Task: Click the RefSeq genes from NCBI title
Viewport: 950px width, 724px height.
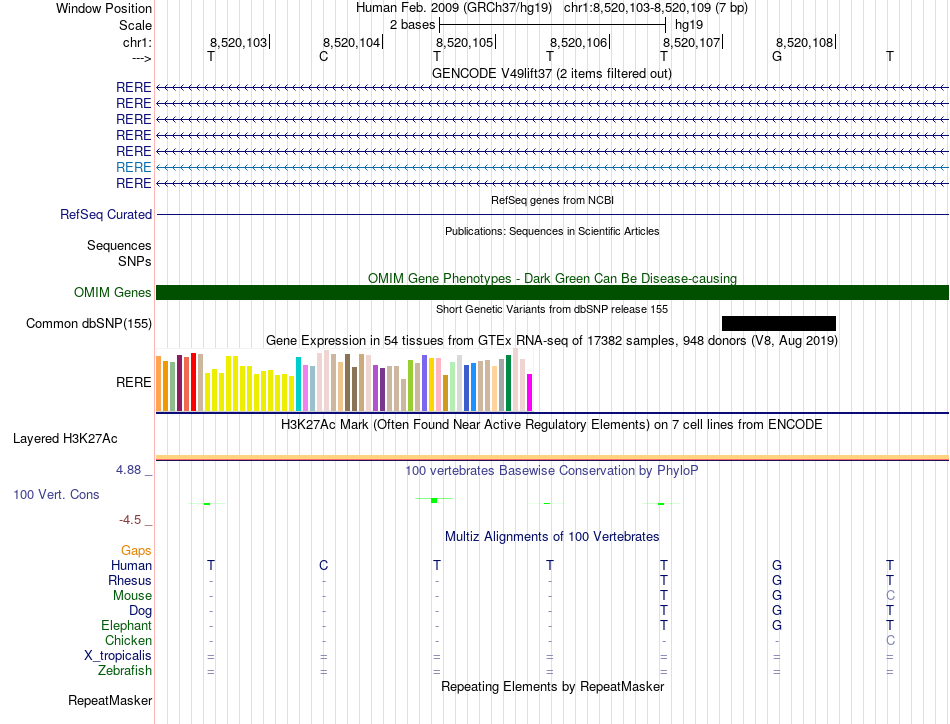Action: click(x=552, y=200)
